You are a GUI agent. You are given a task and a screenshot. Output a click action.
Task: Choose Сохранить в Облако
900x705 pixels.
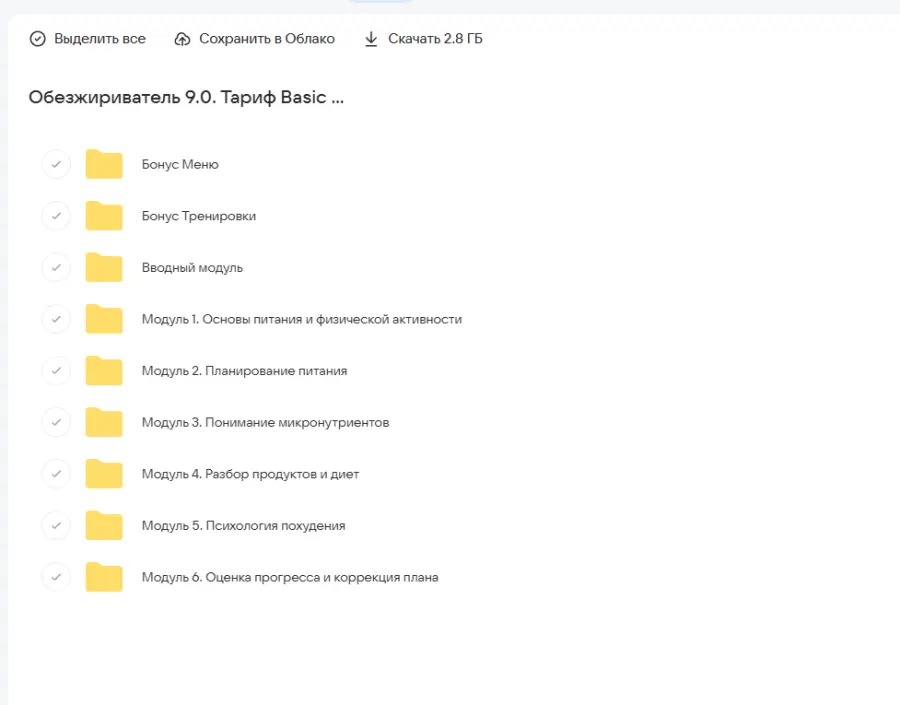266,39
